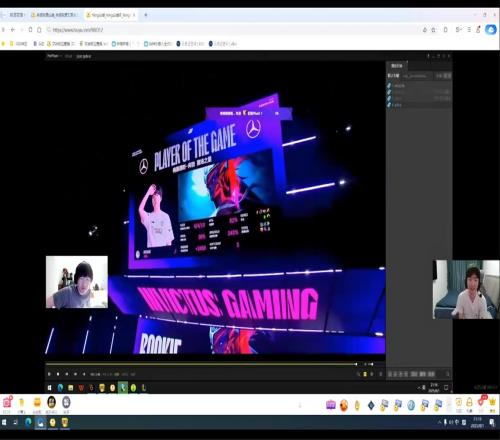This screenshot has width=500, height=440.
Task: Select the active third browser tab
Action: point(111,15)
